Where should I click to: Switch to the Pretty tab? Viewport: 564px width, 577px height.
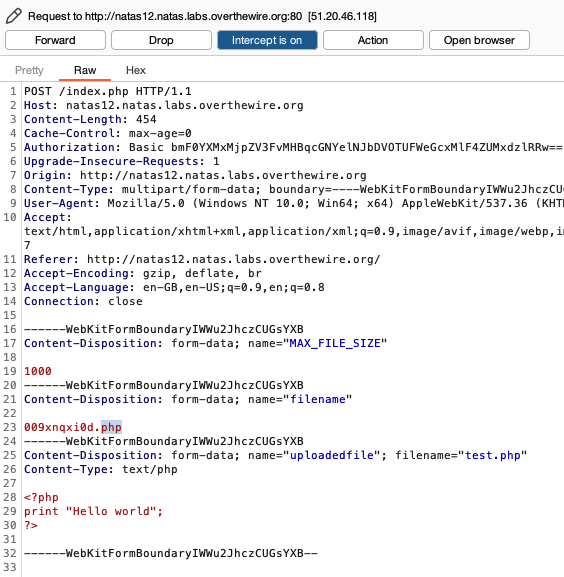pyautogui.click(x=29, y=70)
